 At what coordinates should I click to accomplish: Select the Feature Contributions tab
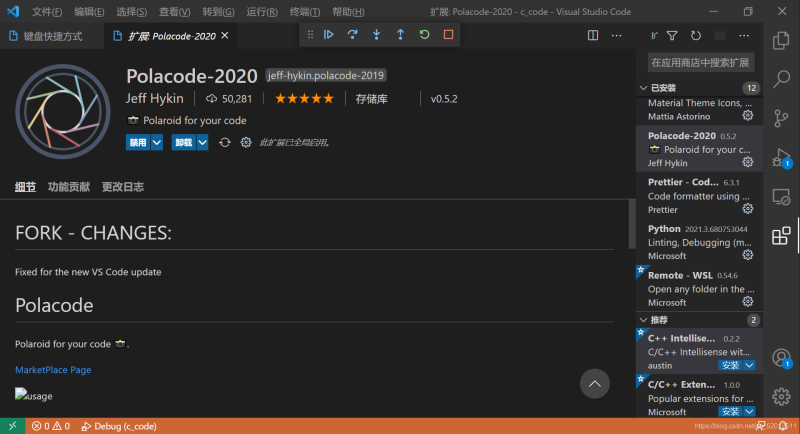(69, 187)
